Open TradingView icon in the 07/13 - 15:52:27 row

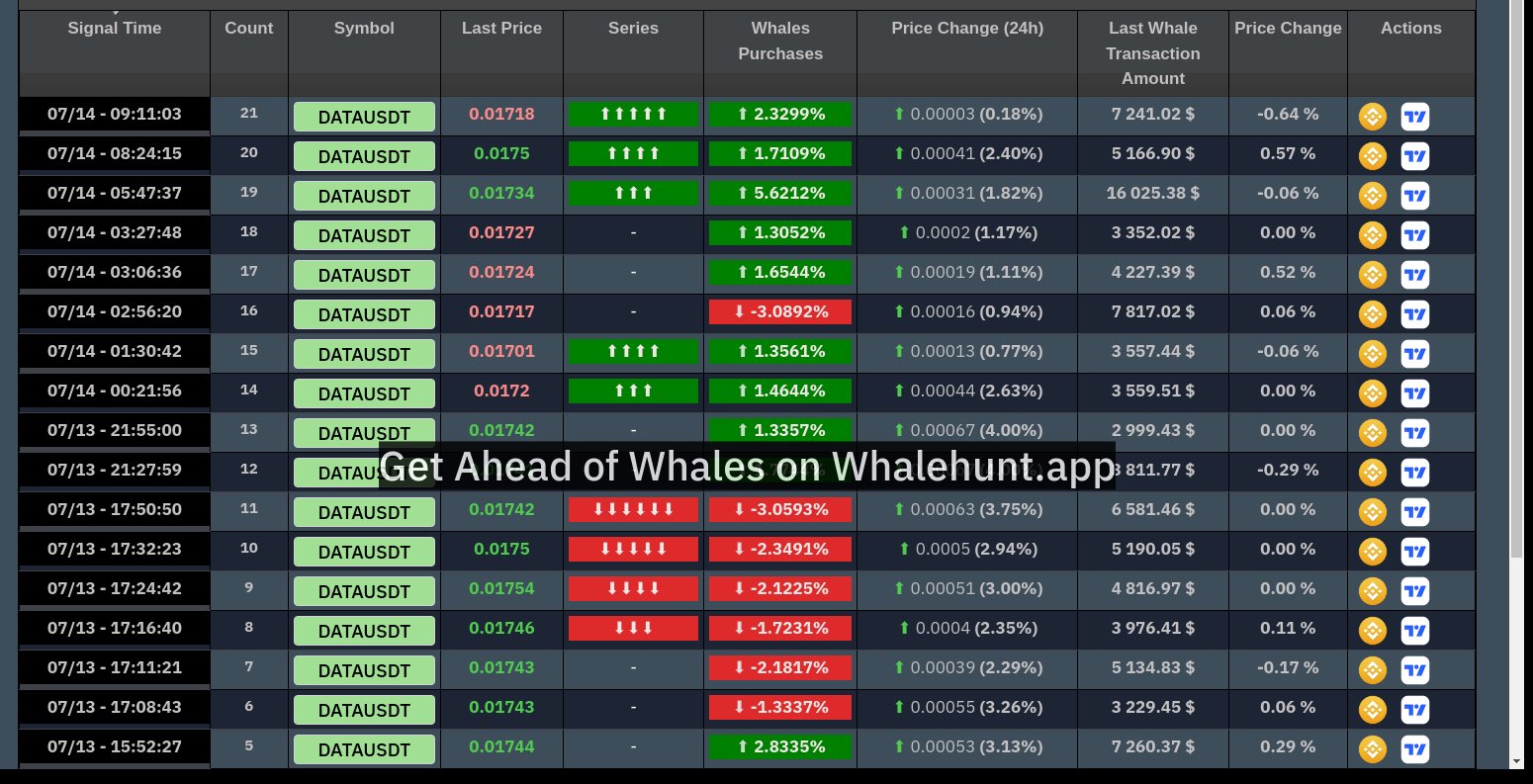coord(1415,749)
